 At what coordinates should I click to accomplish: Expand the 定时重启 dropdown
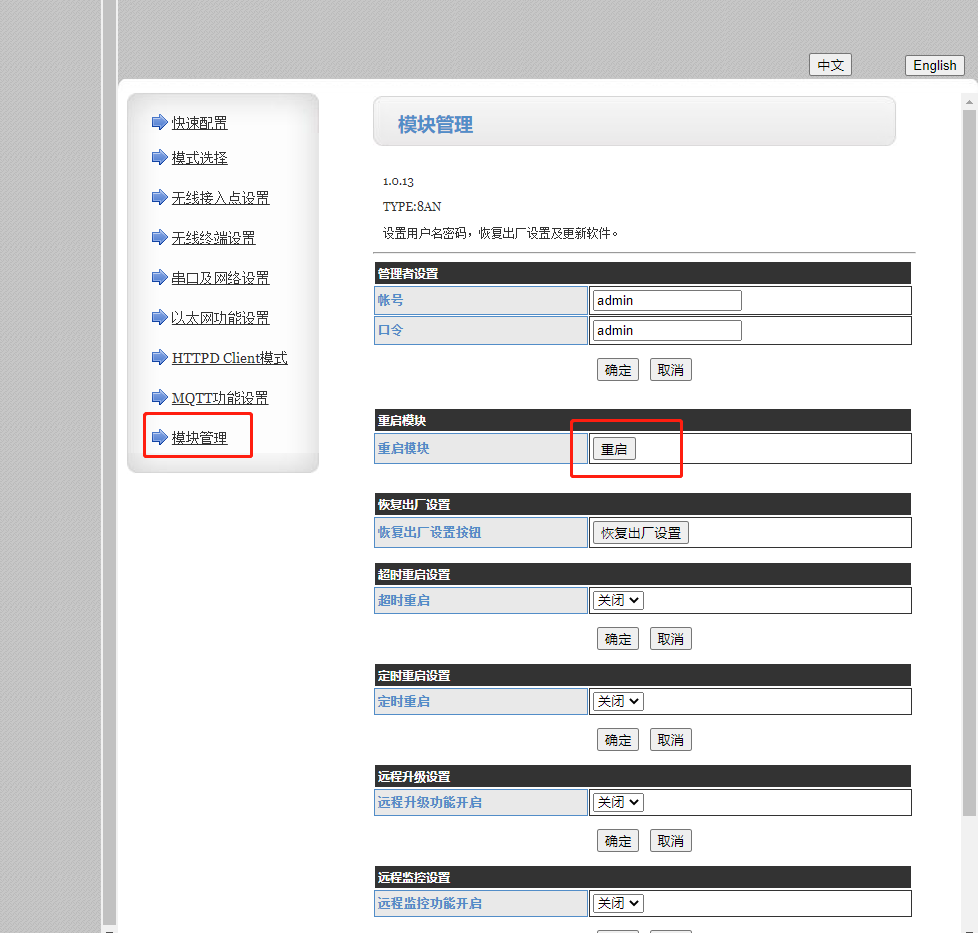pyautogui.click(x=618, y=702)
